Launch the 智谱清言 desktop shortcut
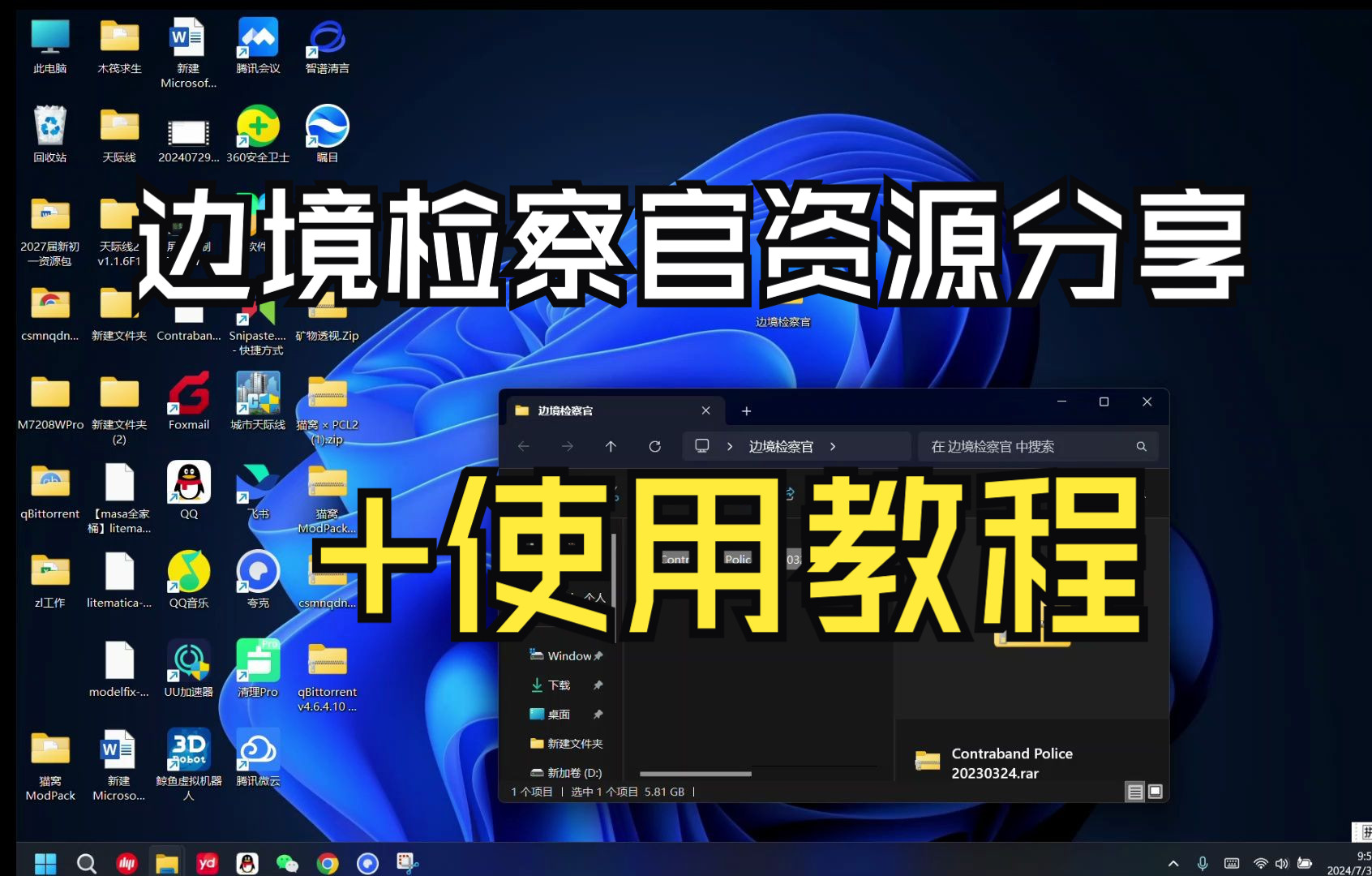1372x876 pixels. click(x=327, y=47)
